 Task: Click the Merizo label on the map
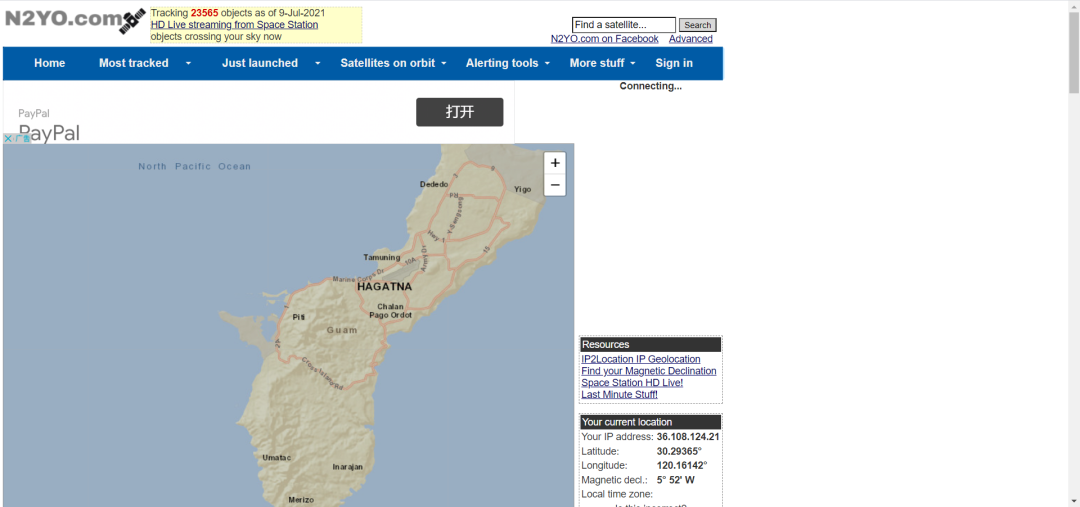301,499
